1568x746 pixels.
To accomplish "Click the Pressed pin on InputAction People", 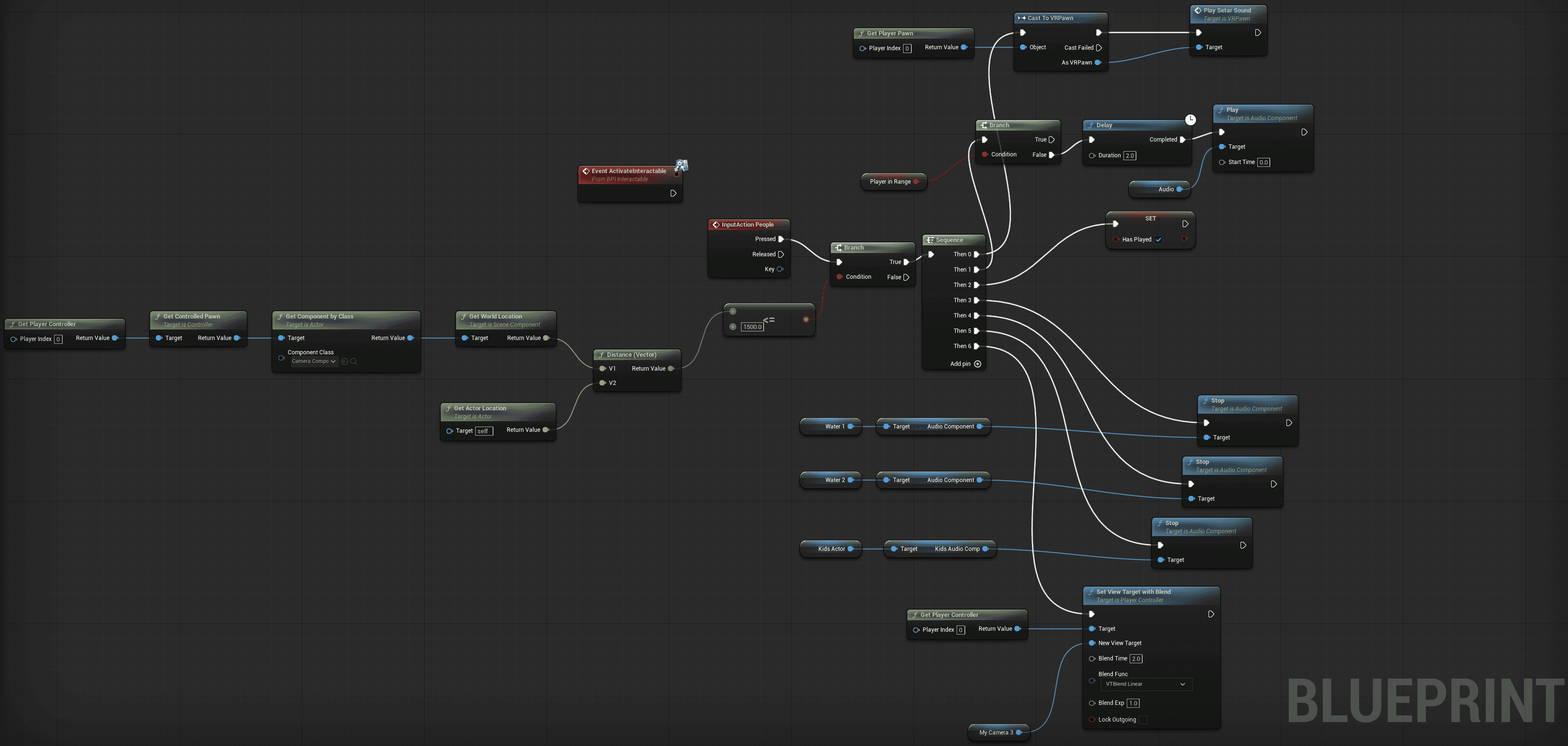I will click(781, 239).
